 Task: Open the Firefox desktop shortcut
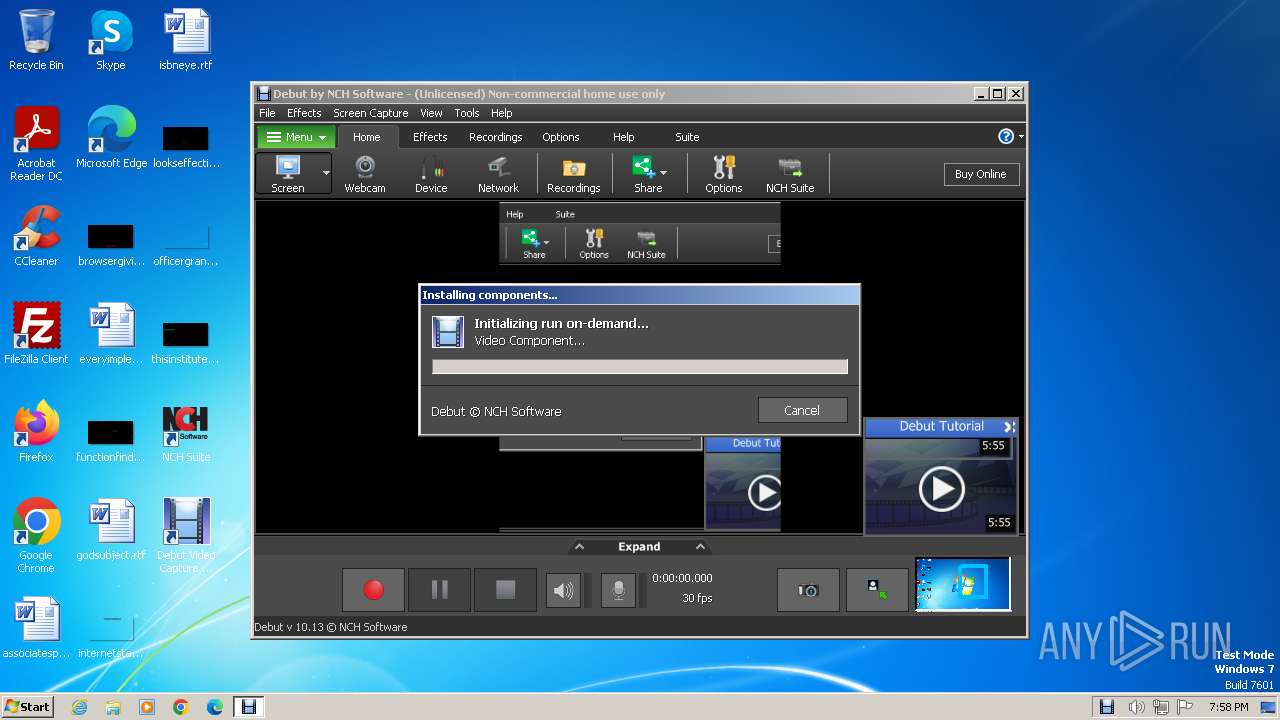pyautogui.click(x=36, y=432)
